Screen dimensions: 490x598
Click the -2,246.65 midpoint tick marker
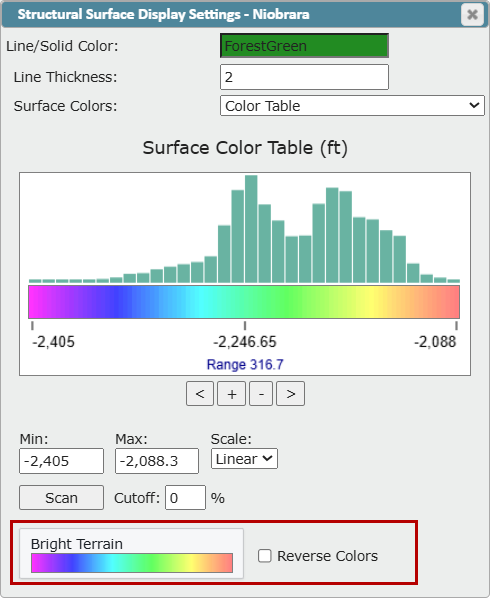pos(245,326)
